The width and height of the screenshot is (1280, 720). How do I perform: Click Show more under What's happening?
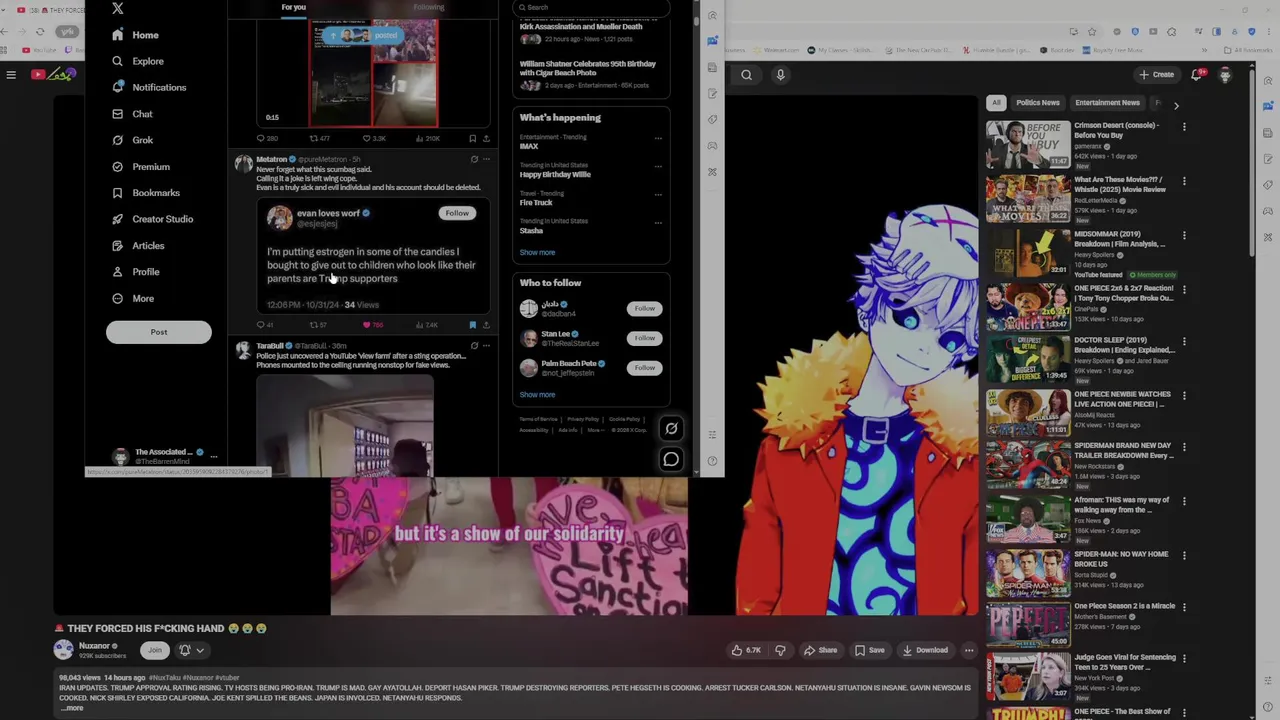click(x=537, y=253)
